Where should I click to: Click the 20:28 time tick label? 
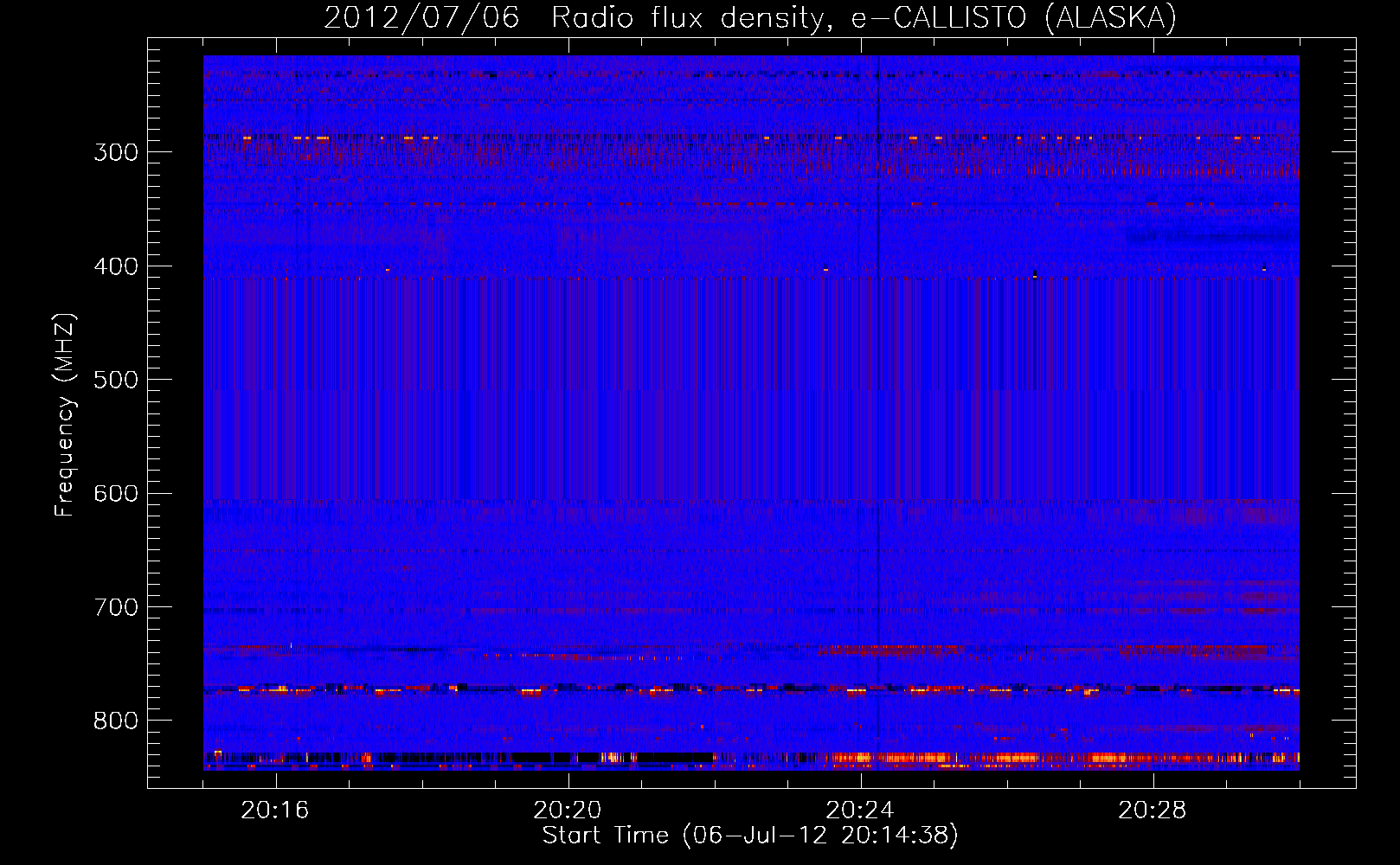(1153, 811)
